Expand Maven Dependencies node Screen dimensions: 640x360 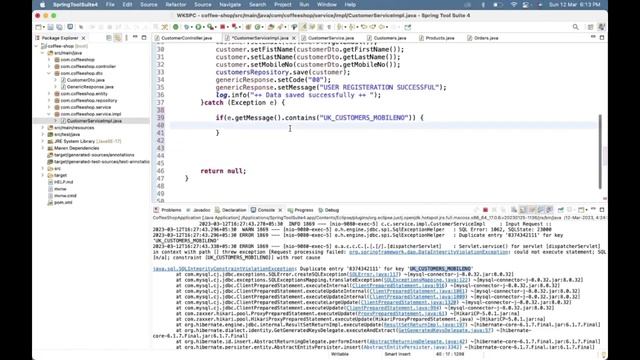(x=43, y=148)
